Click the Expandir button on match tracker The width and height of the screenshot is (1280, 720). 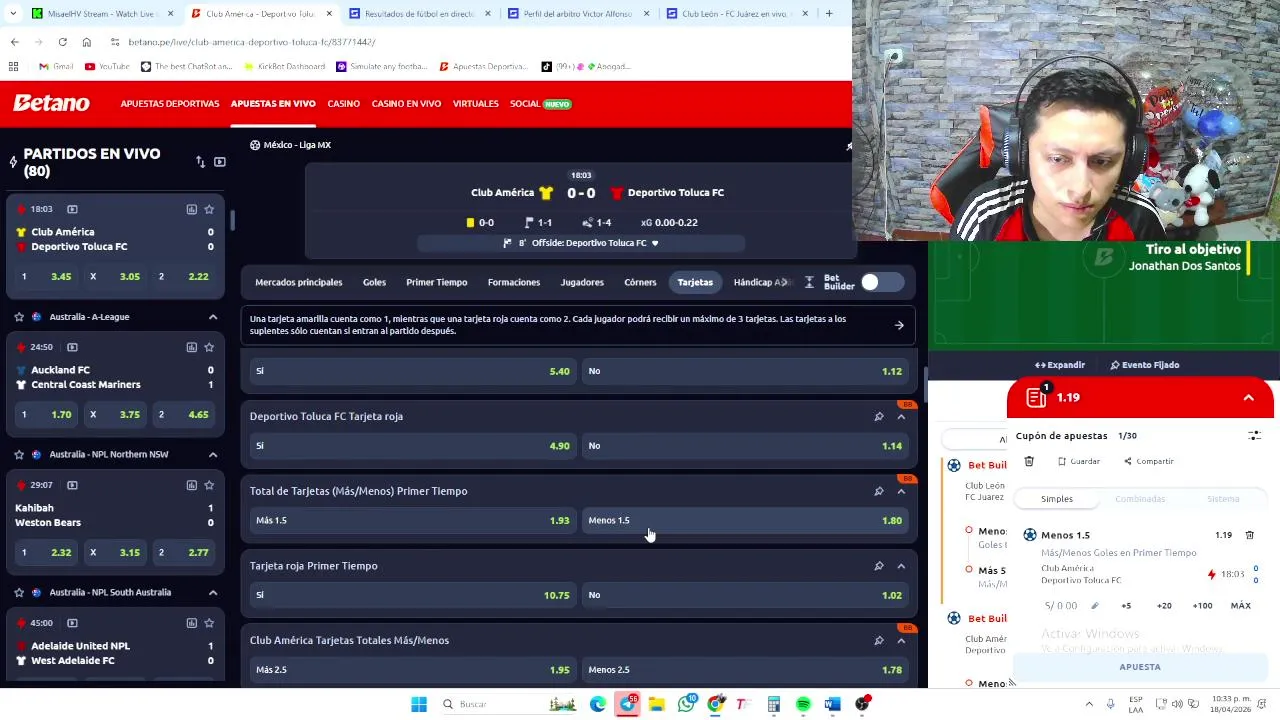(x=1060, y=365)
